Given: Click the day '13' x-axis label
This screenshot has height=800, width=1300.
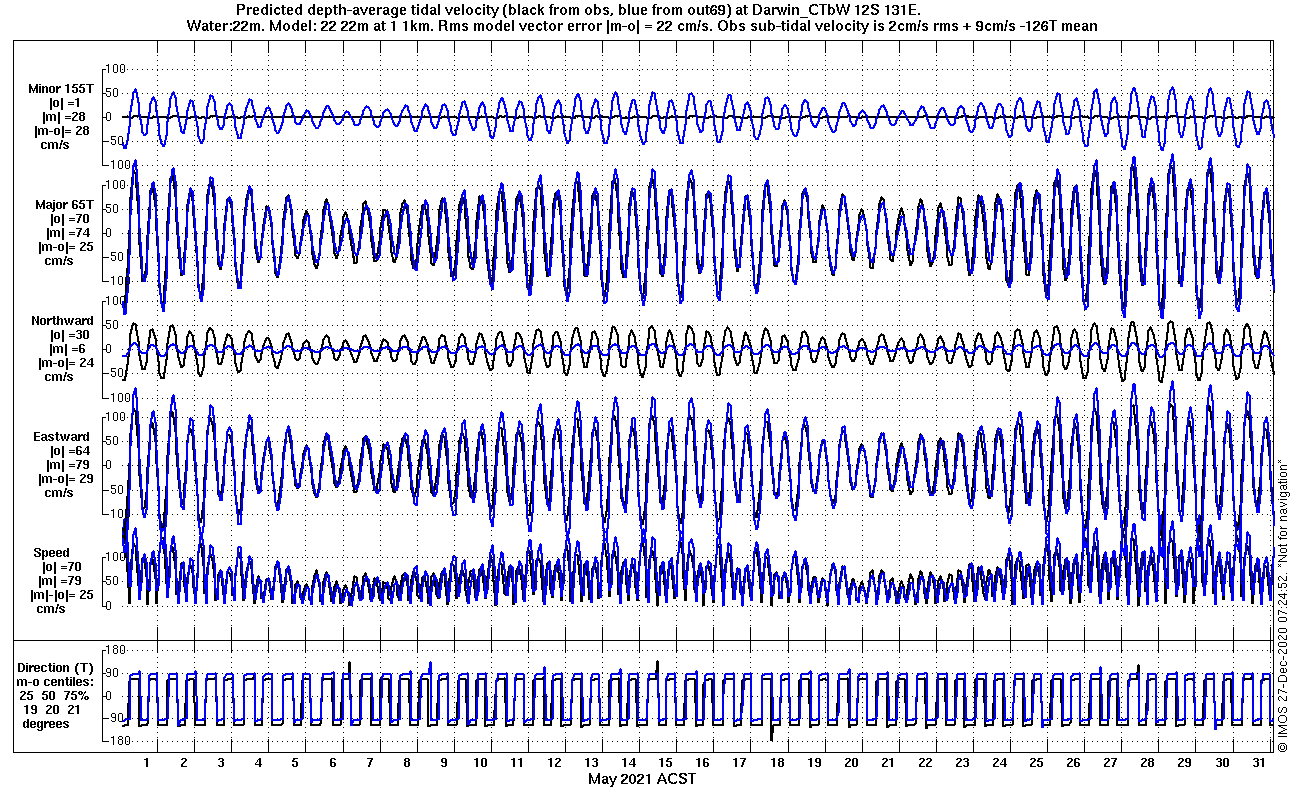Looking at the screenshot, I should pos(592,763).
